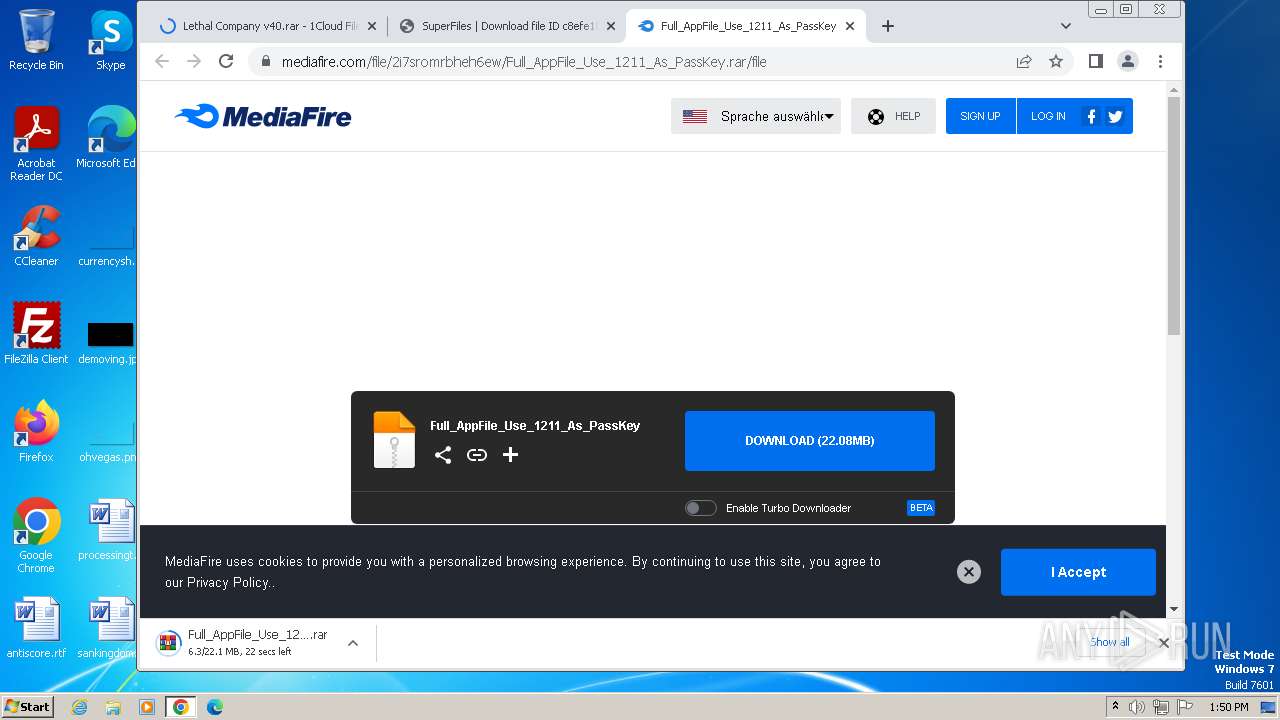
Task: Reload the current page
Action: coord(226,61)
